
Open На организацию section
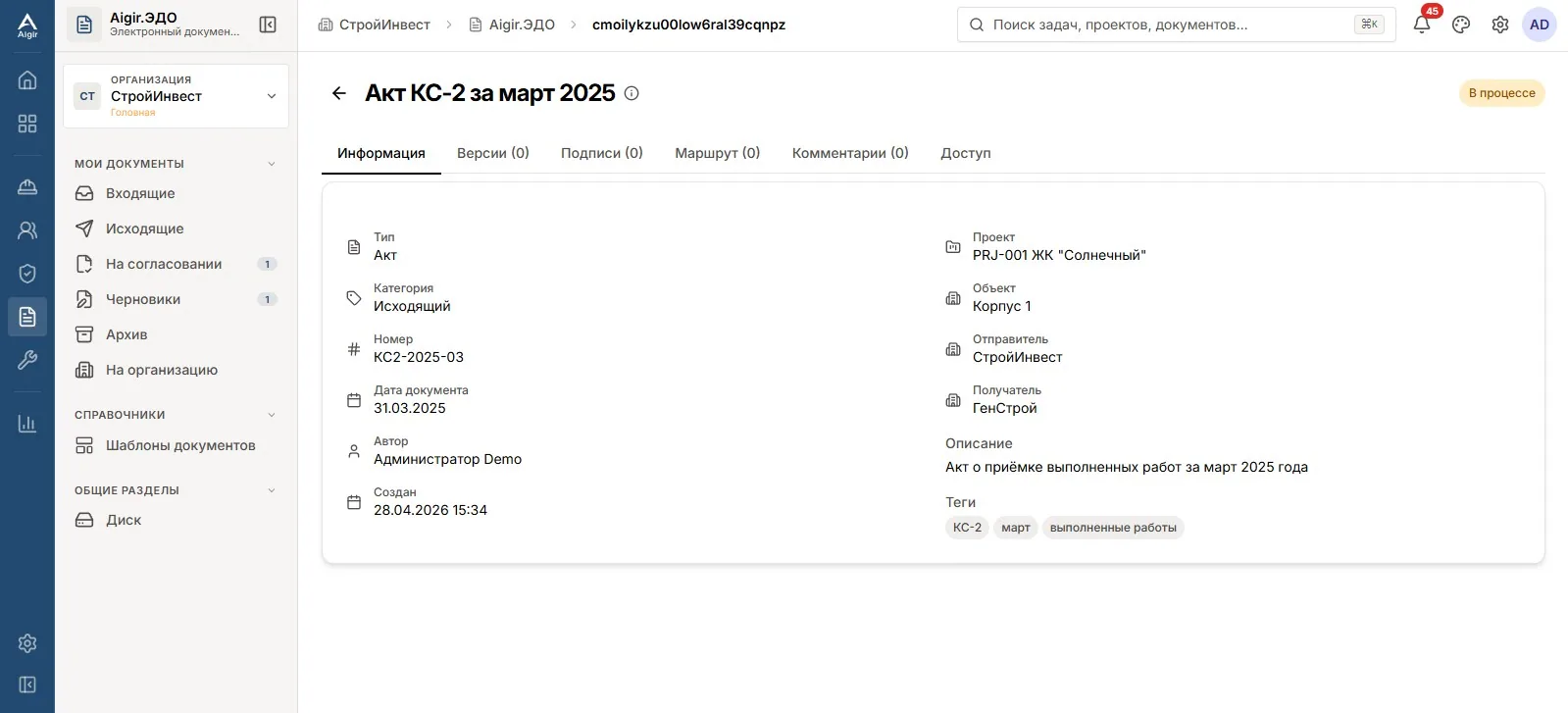pos(176,370)
